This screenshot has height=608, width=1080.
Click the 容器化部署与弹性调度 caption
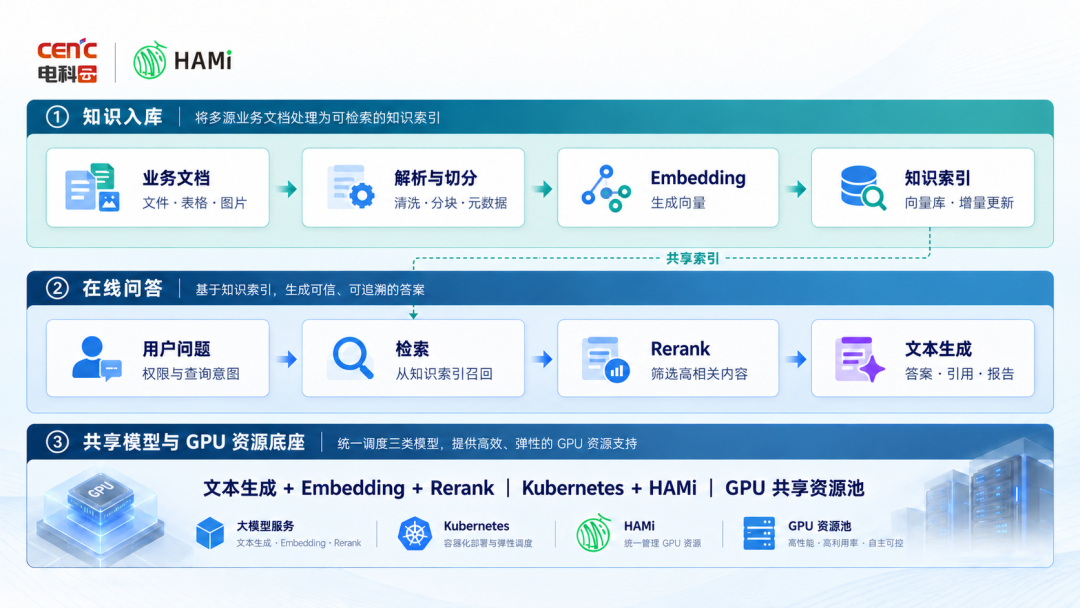click(488, 543)
